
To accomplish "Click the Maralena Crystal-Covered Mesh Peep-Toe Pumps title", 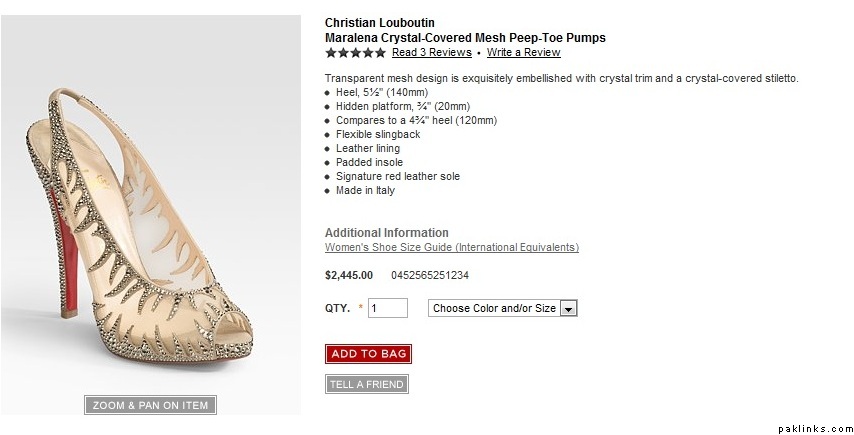I will click(x=465, y=38).
